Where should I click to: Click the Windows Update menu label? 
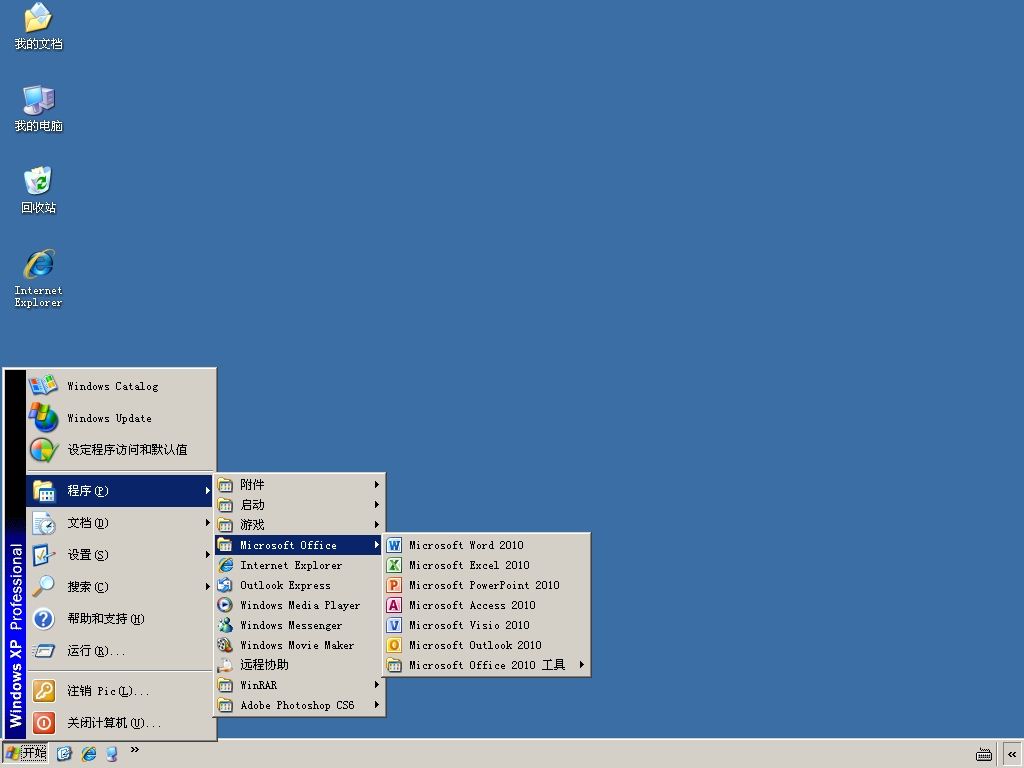110,418
